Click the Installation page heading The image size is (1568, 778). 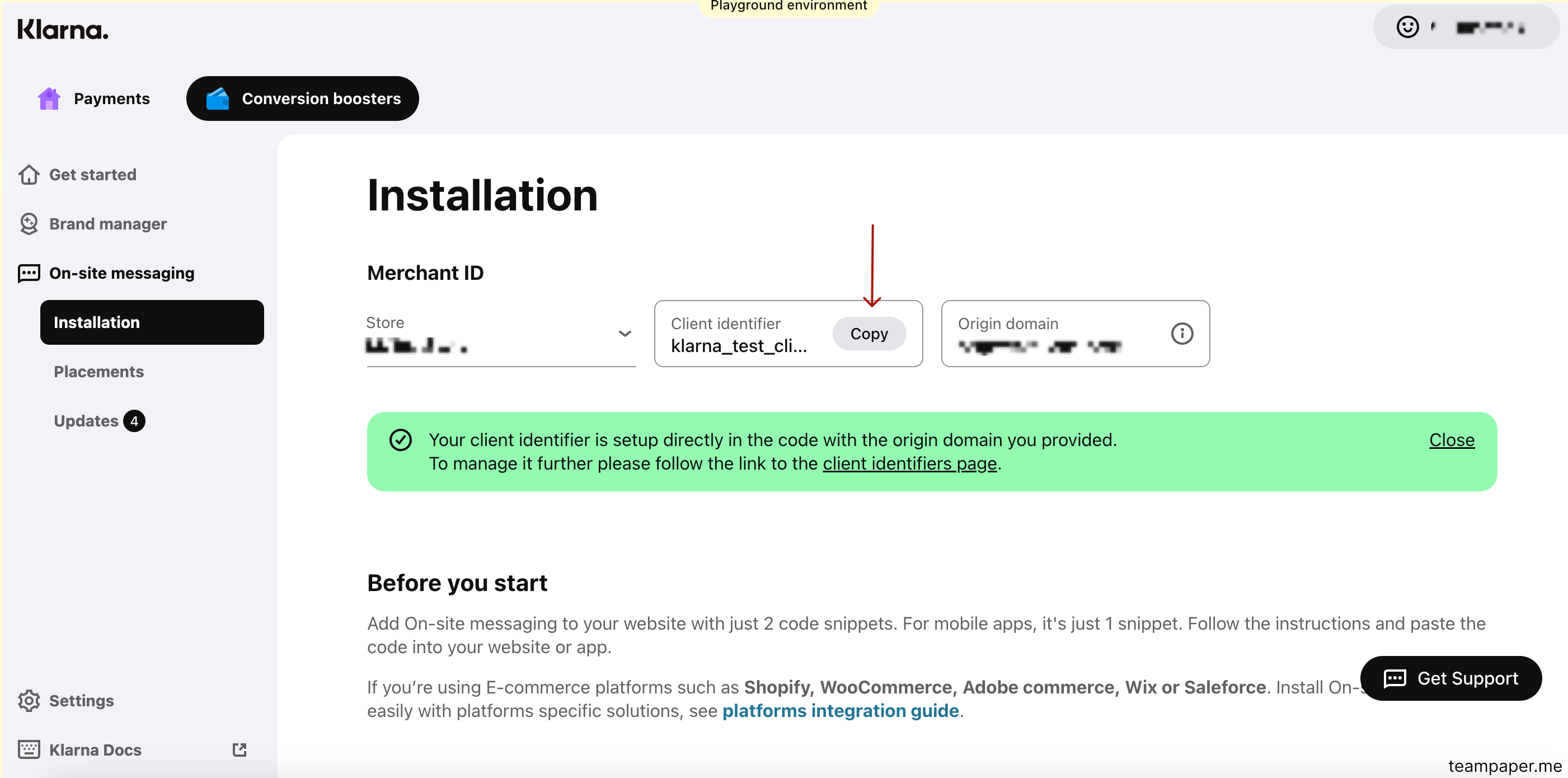pyautogui.click(x=483, y=195)
